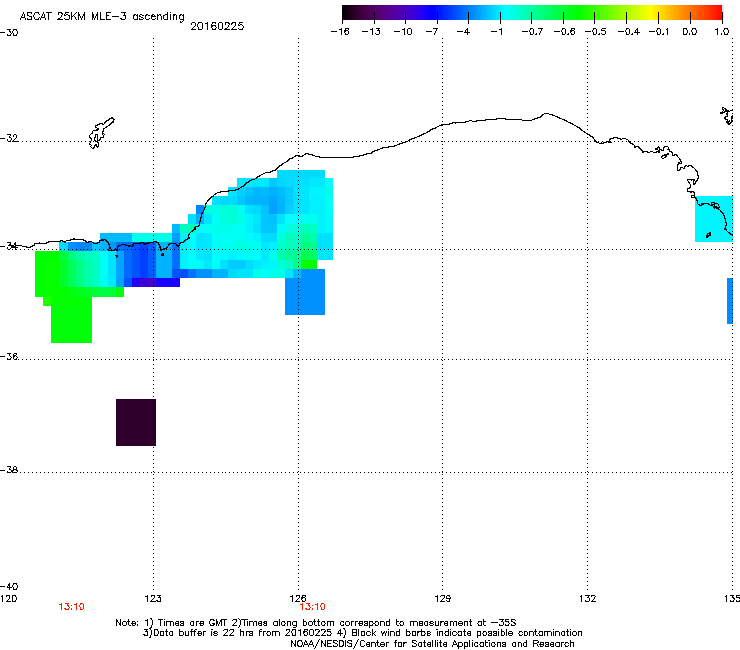Click the -7 color scale label

click(x=432, y=32)
